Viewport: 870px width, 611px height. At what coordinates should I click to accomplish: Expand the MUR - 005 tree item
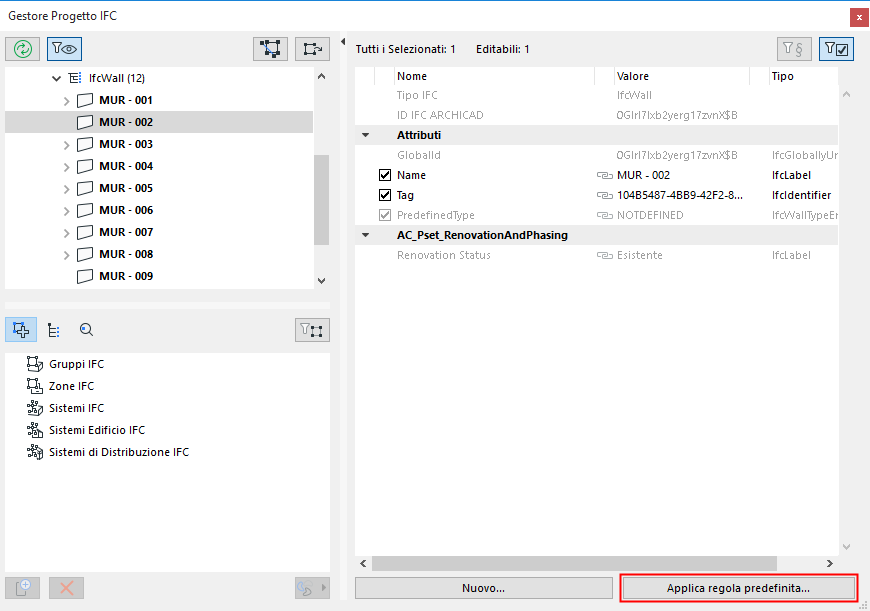pos(67,189)
